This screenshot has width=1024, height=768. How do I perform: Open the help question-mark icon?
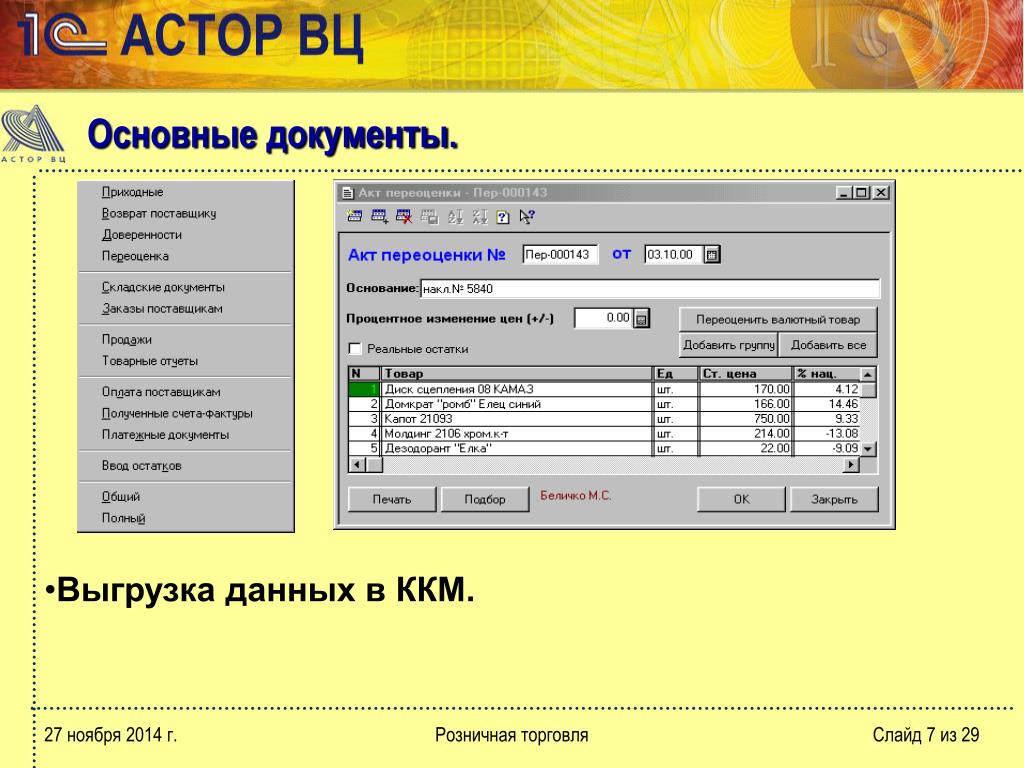point(502,217)
